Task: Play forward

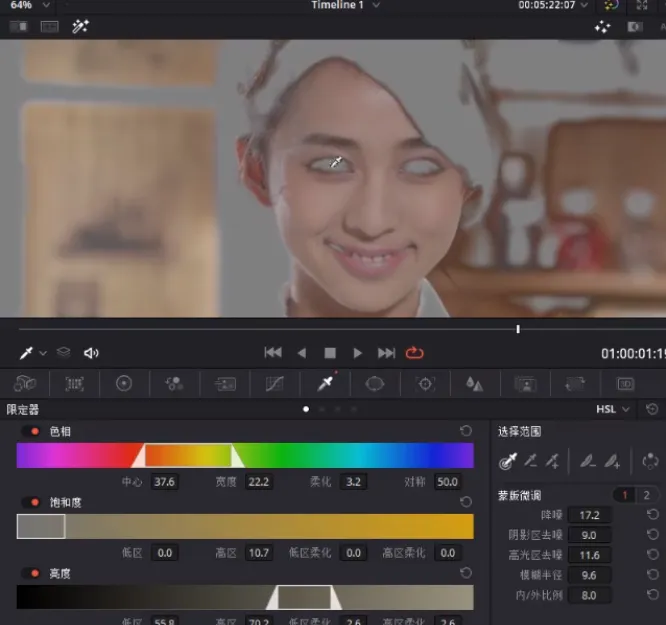Action: tap(358, 353)
